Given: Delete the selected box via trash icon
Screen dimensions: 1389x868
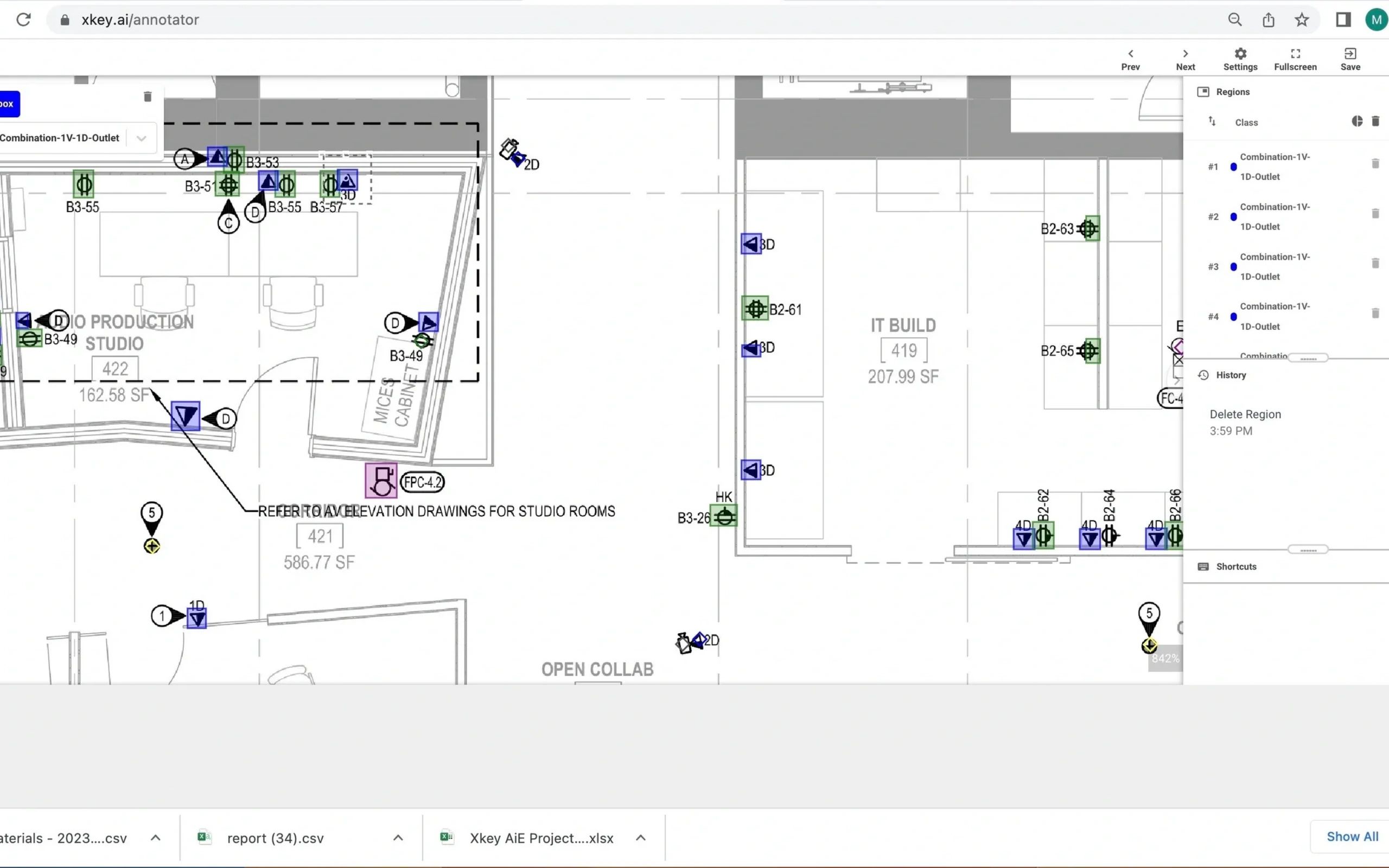Looking at the screenshot, I should point(148,97).
